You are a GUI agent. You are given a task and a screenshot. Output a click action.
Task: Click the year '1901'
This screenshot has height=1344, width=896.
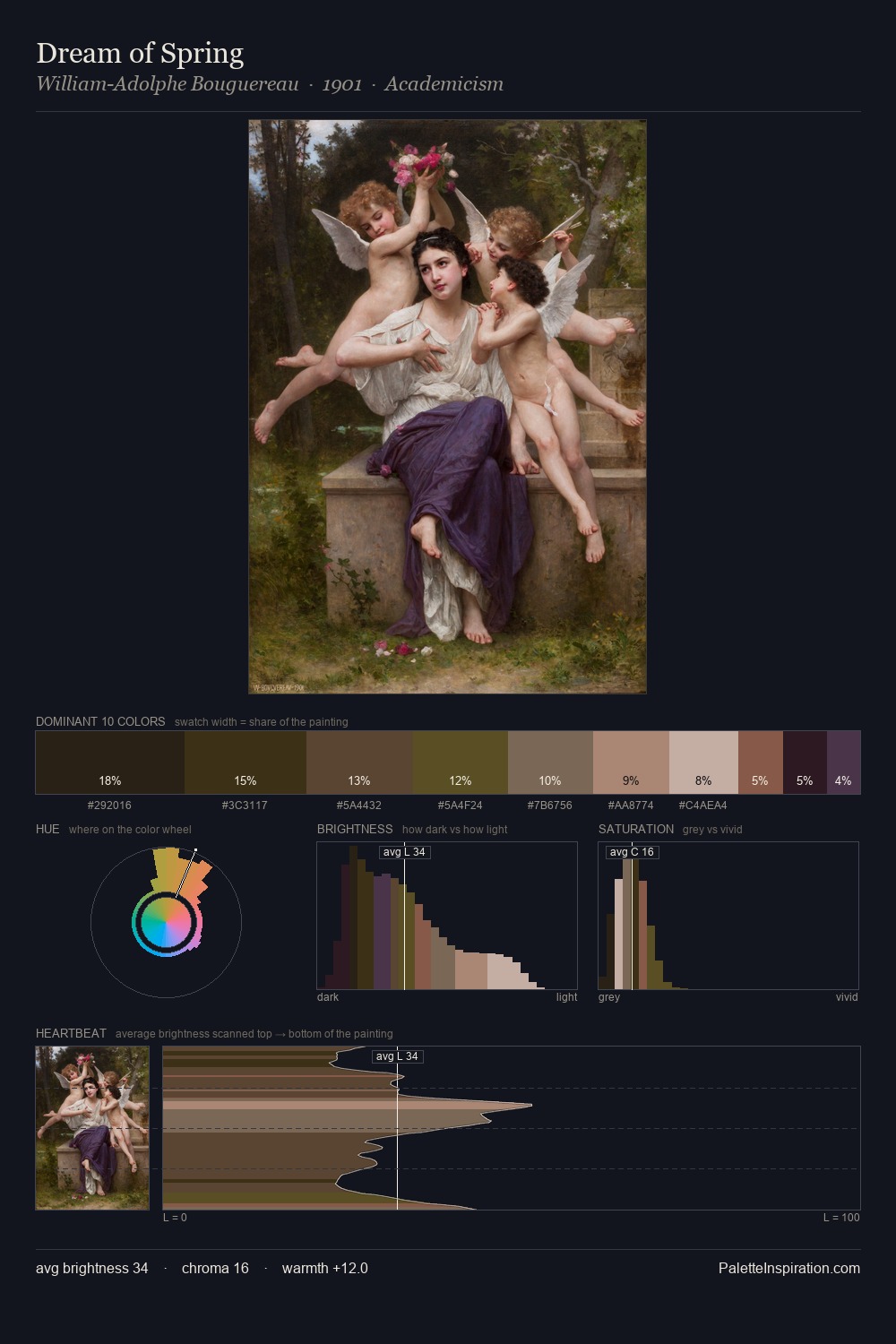pos(342,84)
